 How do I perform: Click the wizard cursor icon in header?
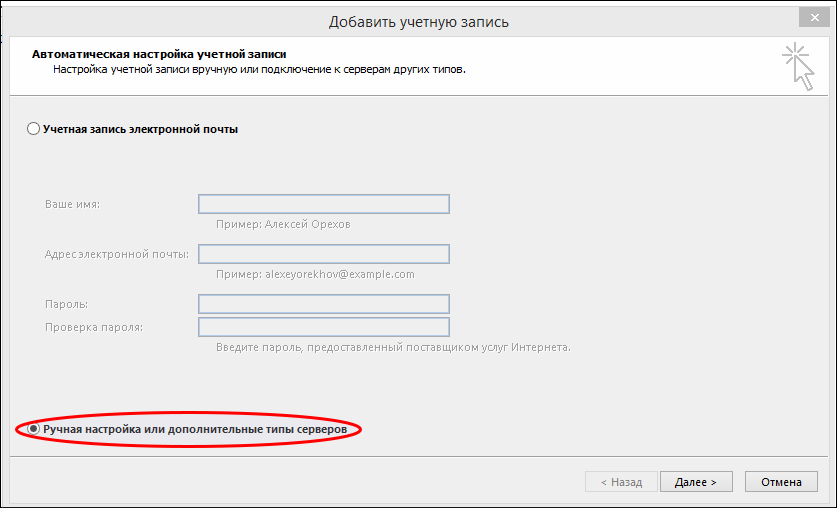pos(798,67)
